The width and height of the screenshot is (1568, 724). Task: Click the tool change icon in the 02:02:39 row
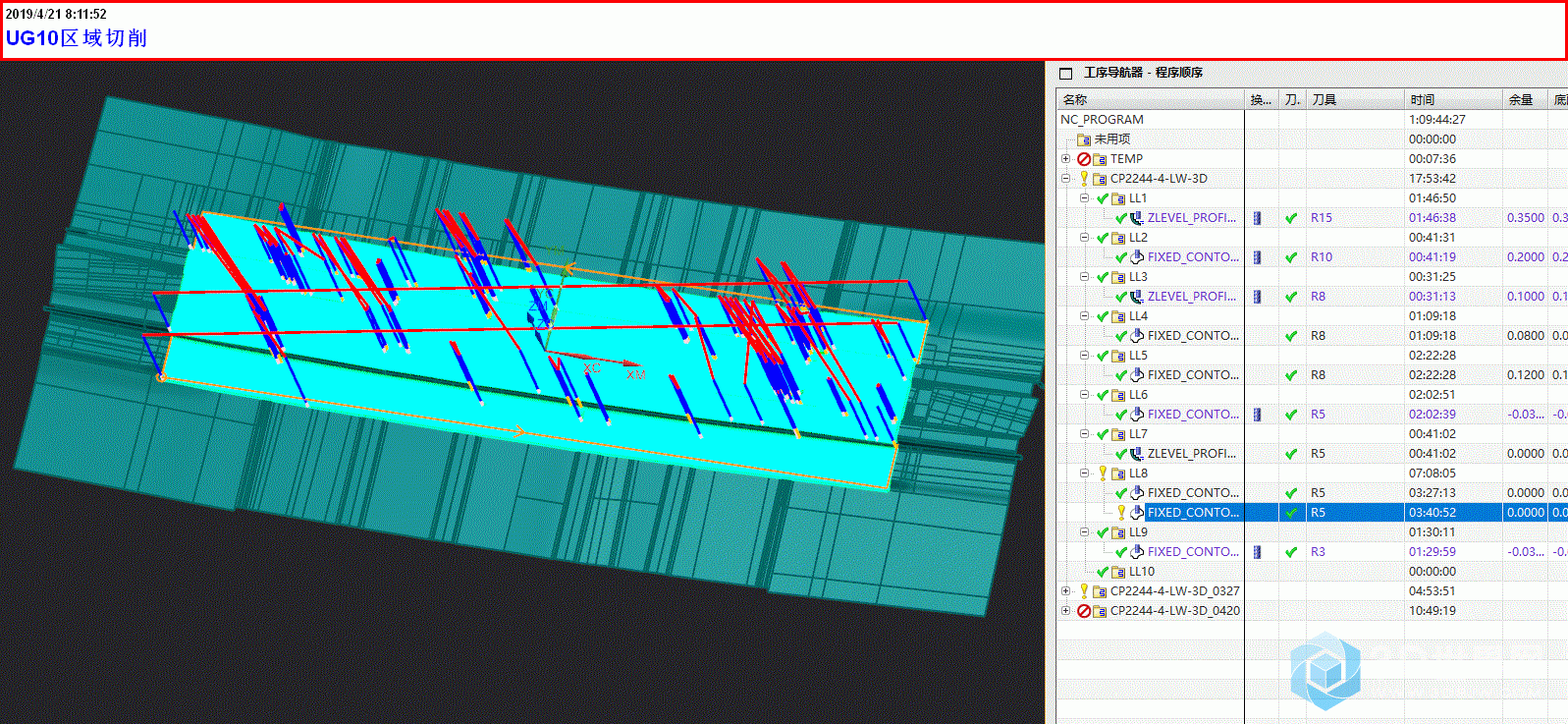1258,415
